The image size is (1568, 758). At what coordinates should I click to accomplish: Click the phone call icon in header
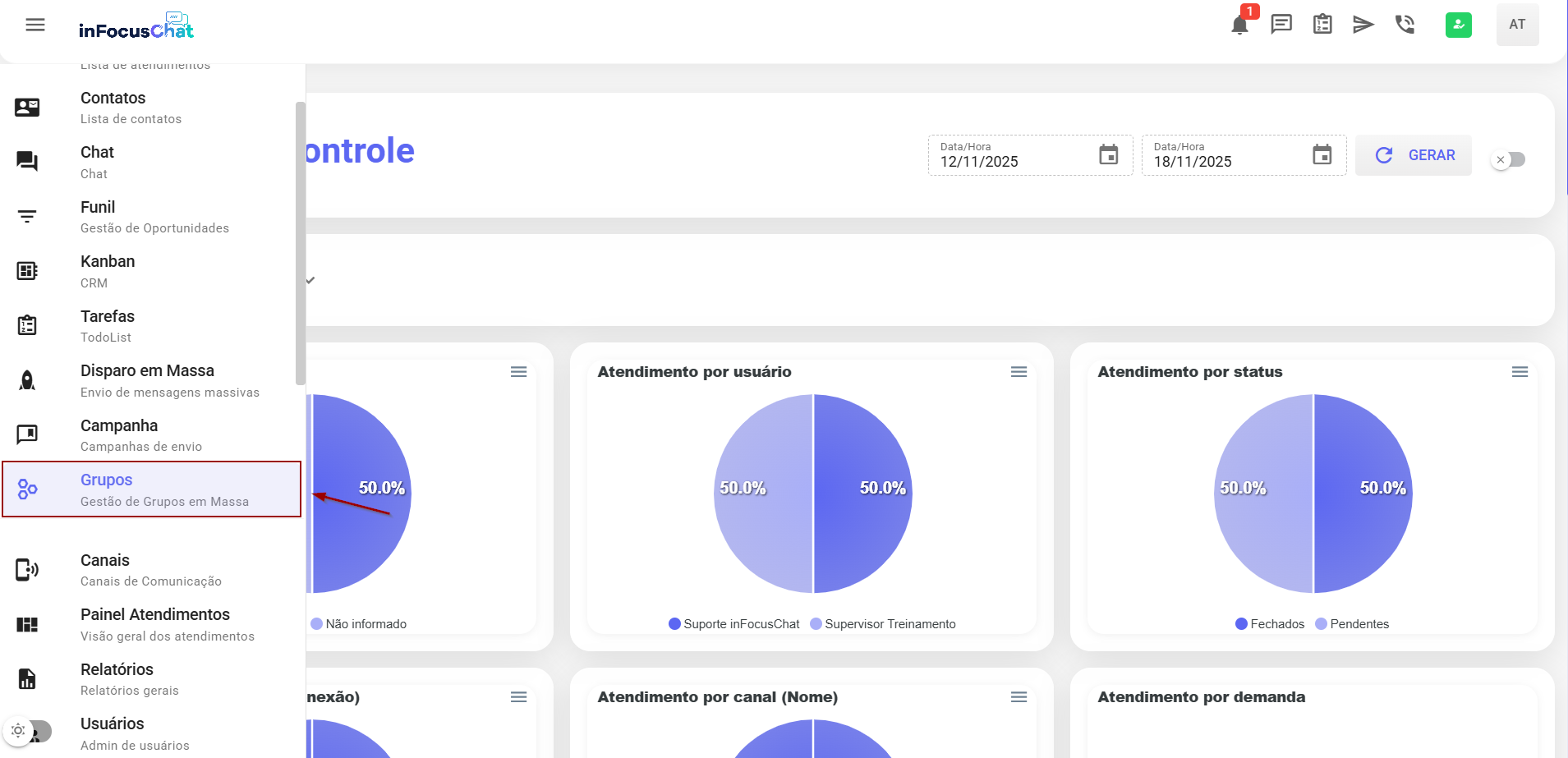point(1405,25)
